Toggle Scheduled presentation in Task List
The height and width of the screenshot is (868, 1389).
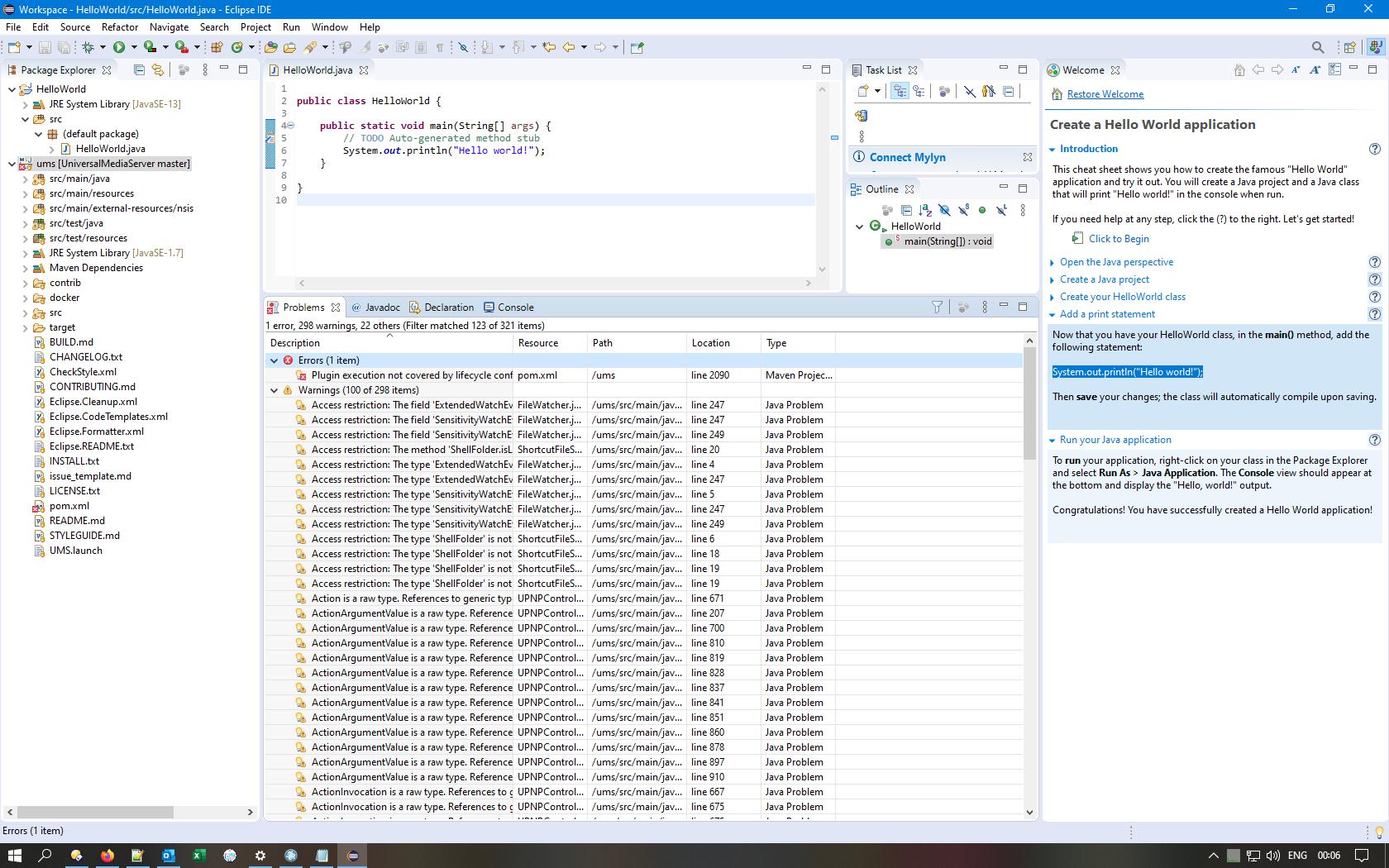coord(919,91)
